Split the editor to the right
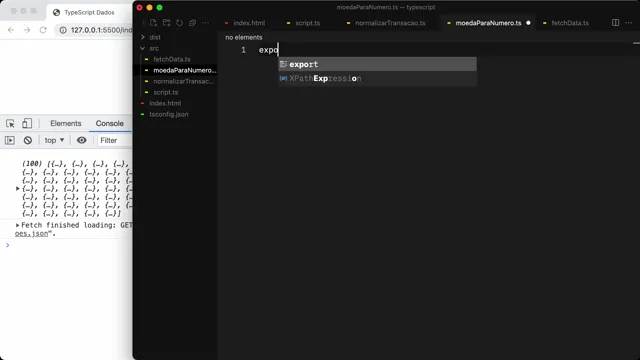The width and height of the screenshot is (640, 360). (x=616, y=22)
